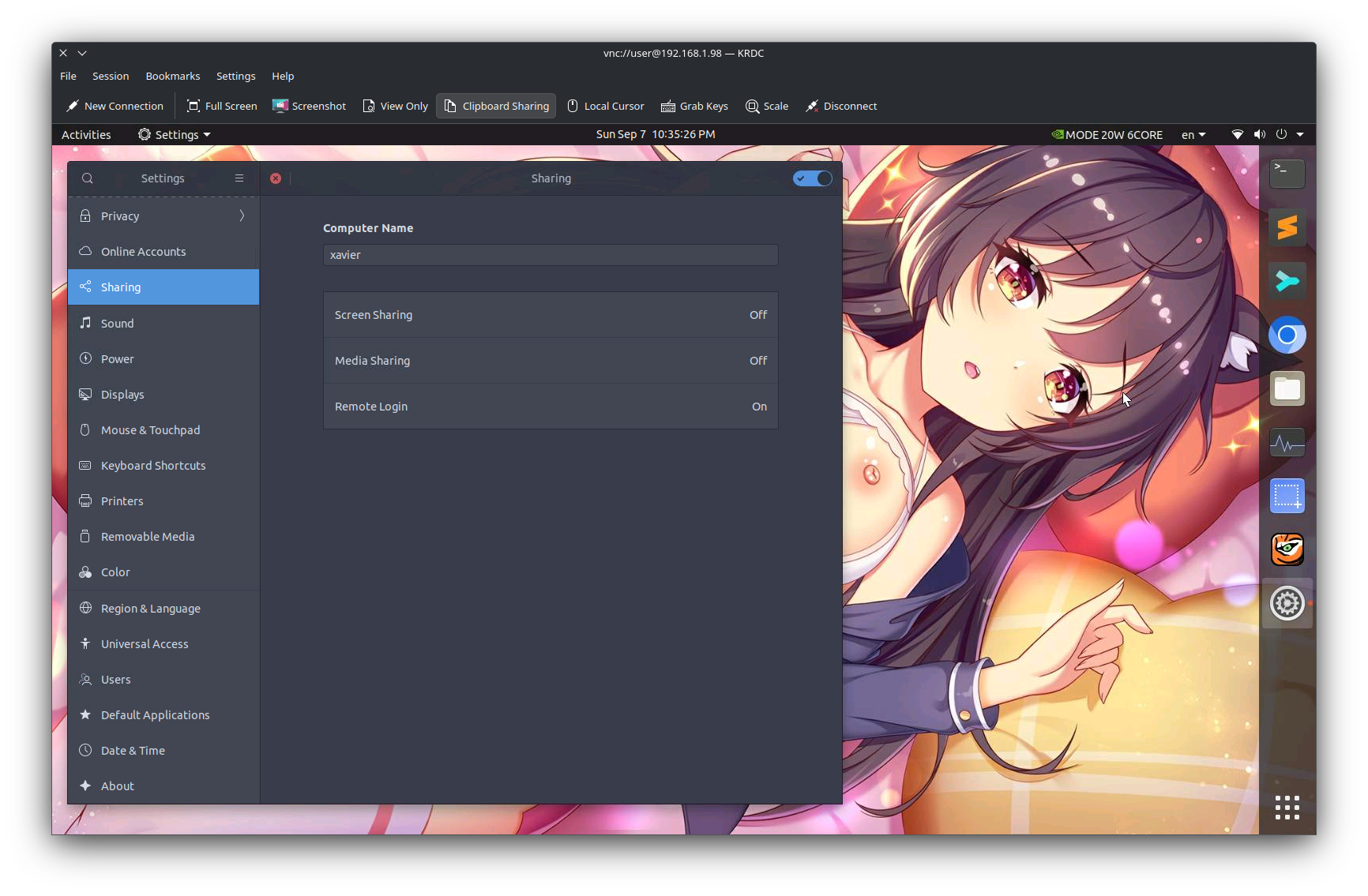Click the Scale toolbar button
Image resolution: width=1368 pixels, height=896 pixels.
click(767, 106)
